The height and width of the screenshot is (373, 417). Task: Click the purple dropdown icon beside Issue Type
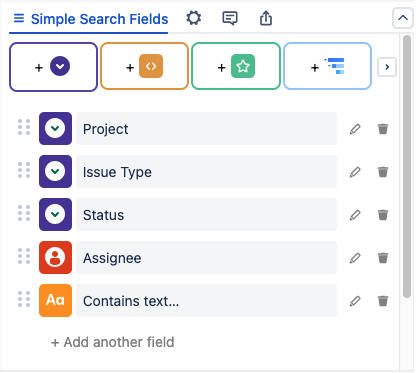coord(55,171)
